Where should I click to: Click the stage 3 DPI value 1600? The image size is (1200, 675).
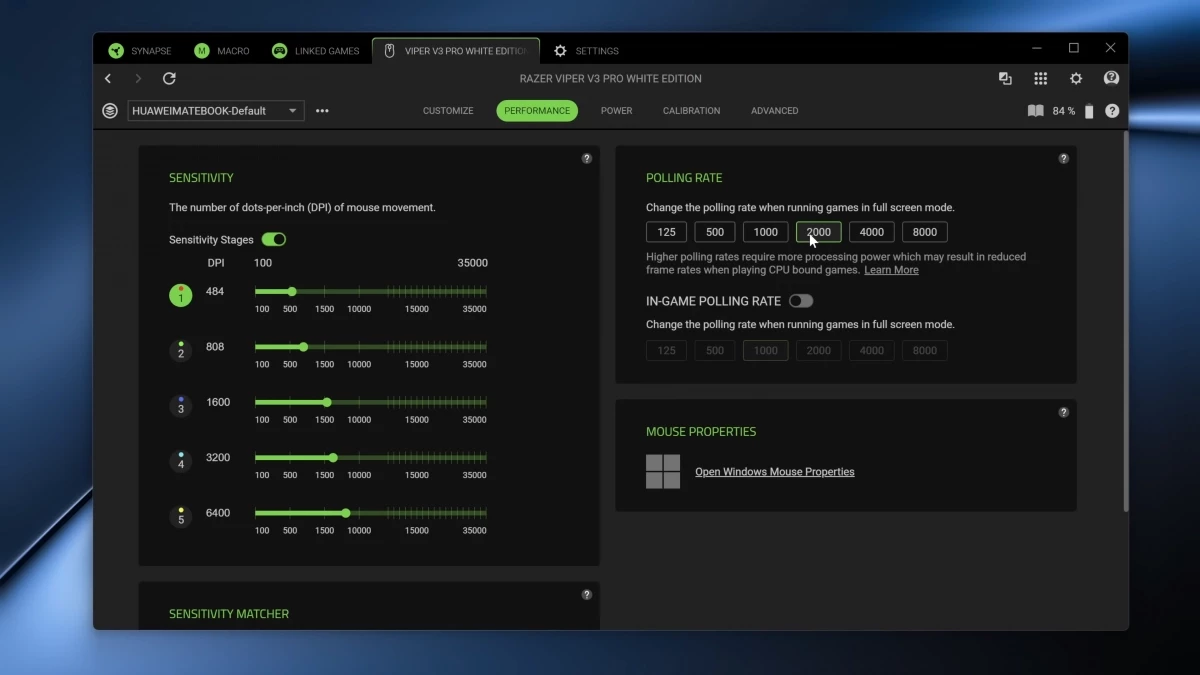218,402
